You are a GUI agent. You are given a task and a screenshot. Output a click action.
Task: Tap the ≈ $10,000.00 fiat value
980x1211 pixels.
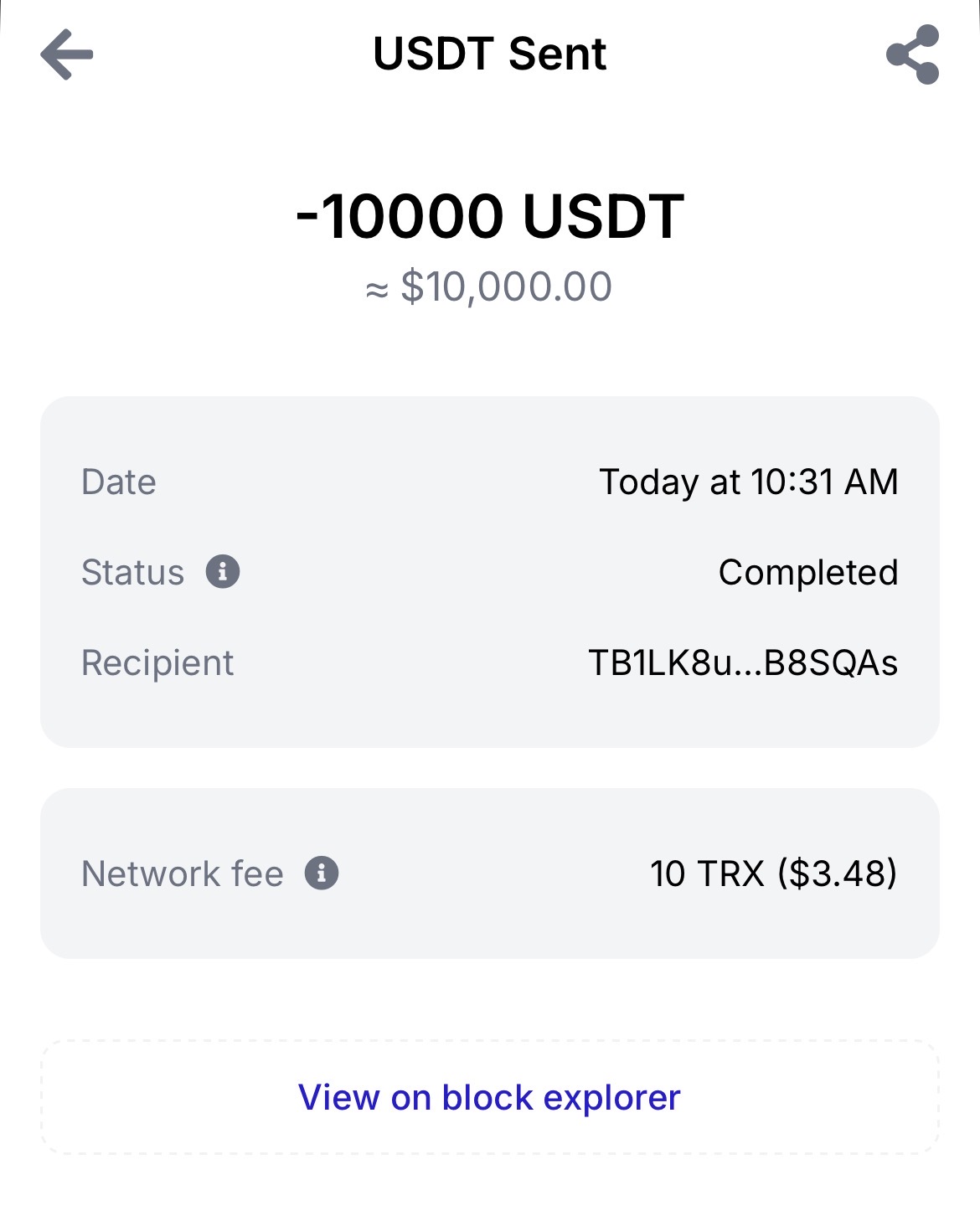489,287
